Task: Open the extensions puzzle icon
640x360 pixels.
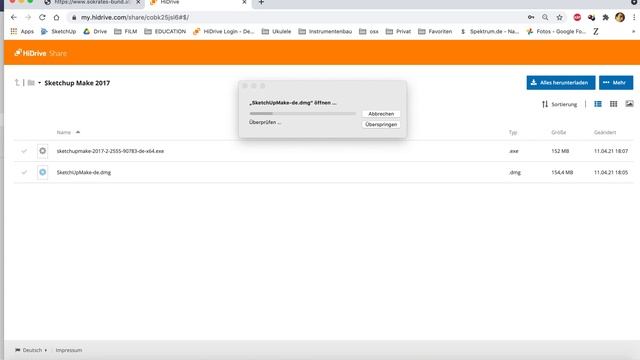Action: coord(606,18)
